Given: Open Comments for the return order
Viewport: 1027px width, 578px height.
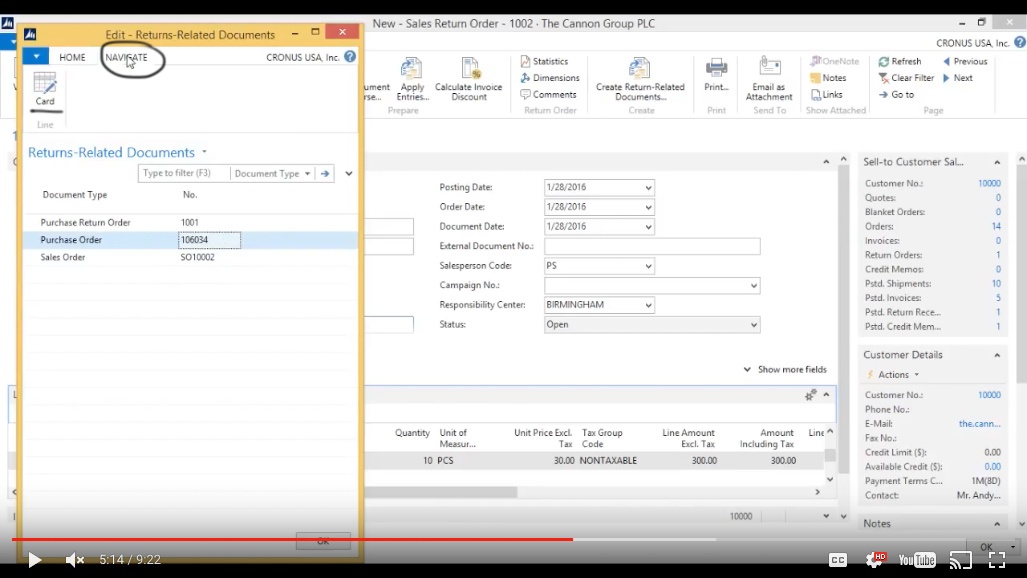Looking at the screenshot, I should [548, 94].
